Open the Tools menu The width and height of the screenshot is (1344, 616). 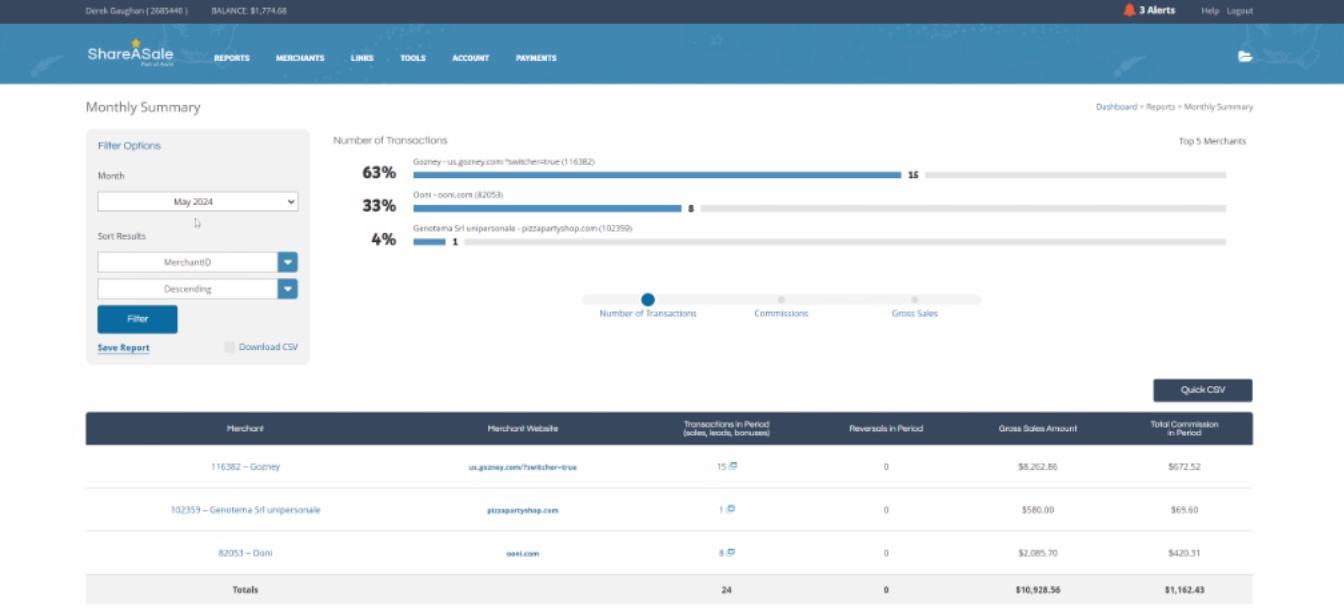pos(413,58)
